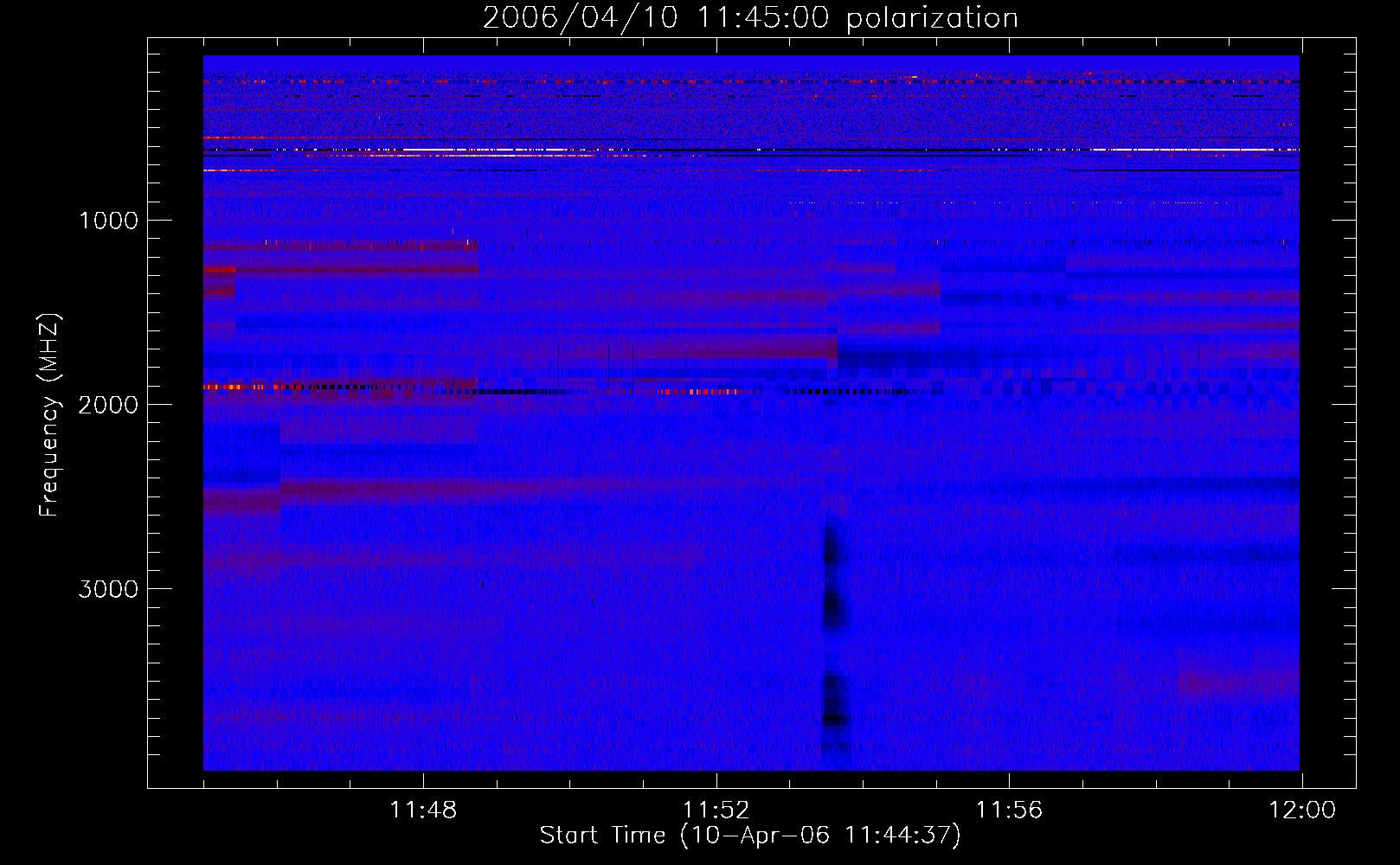The image size is (1400, 865).
Task: Click the 11:56 time tick label
Action: click(x=1009, y=811)
